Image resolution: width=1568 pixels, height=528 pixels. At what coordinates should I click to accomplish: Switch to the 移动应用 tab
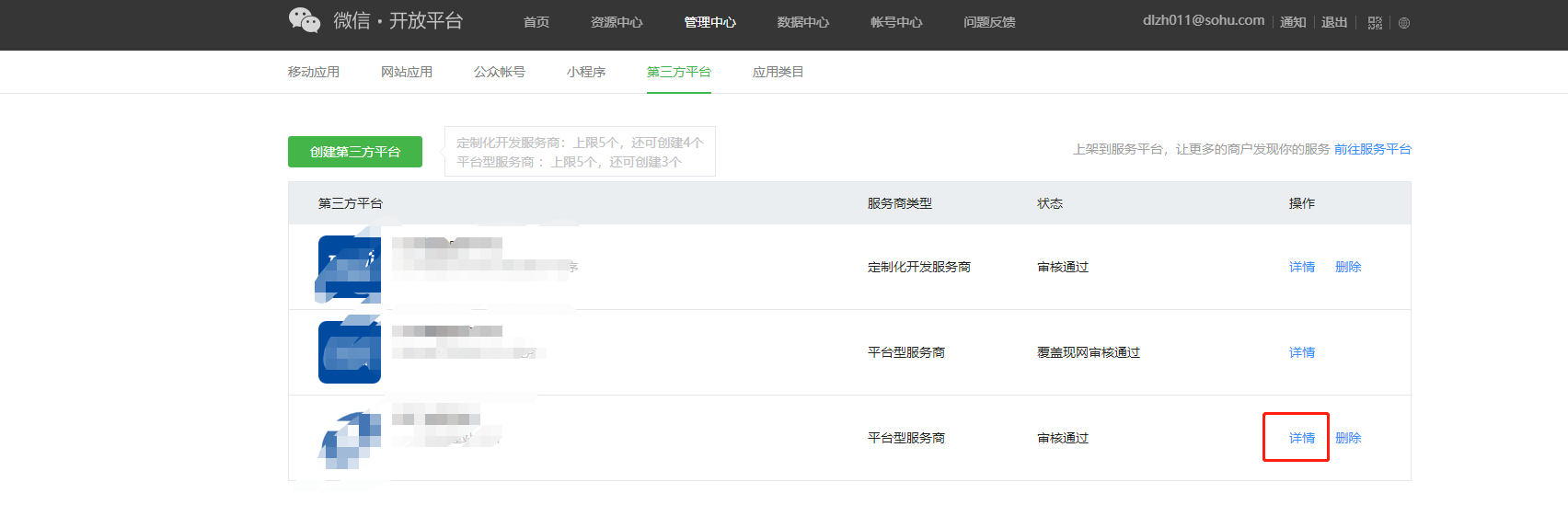pyautogui.click(x=314, y=72)
